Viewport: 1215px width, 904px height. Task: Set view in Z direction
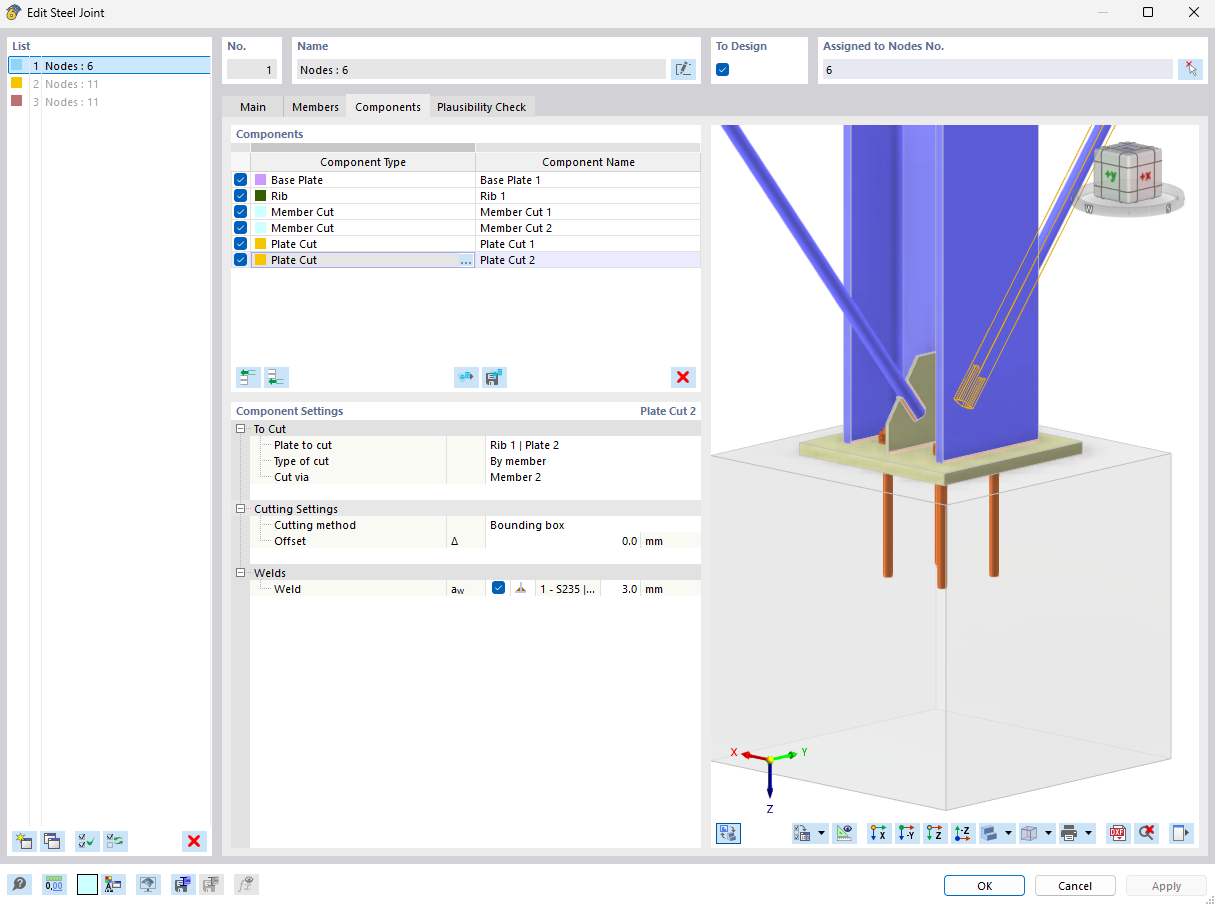coord(935,832)
